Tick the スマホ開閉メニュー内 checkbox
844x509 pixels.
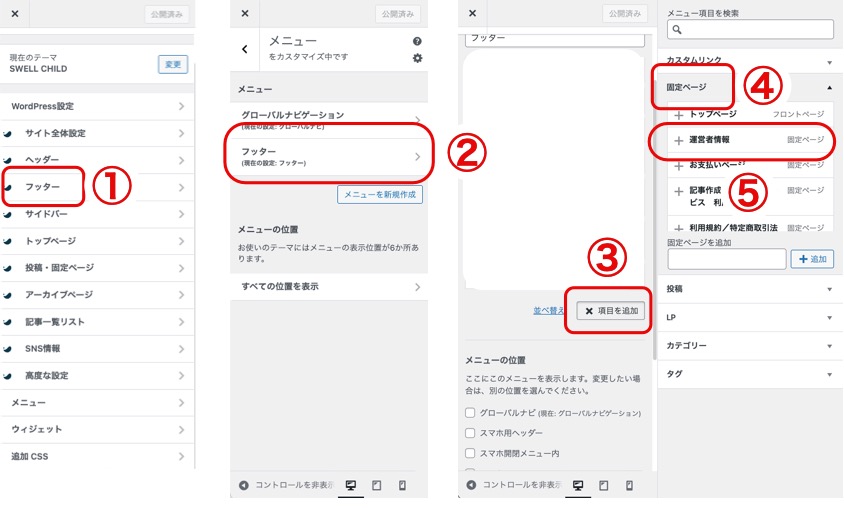470,453
